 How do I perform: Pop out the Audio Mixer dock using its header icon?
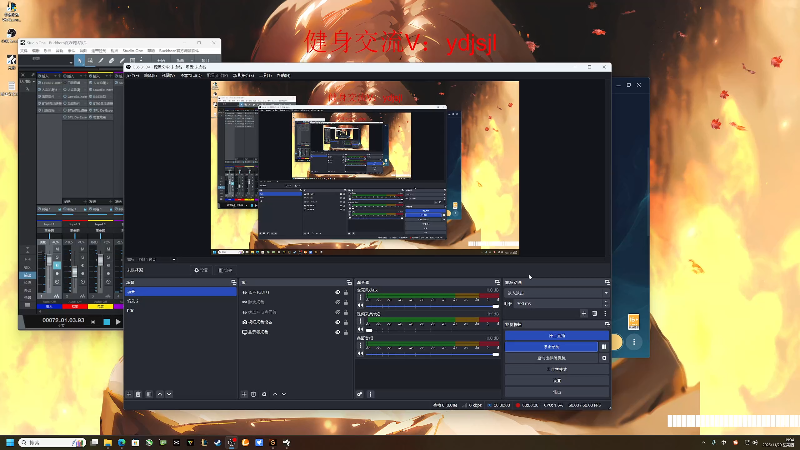click(x=497, y=283)
